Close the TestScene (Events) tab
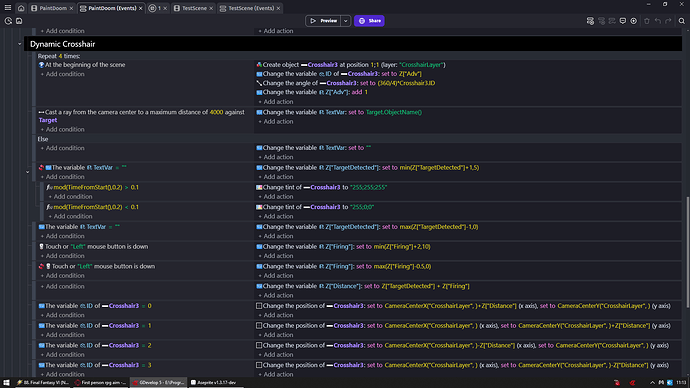 point(278,8)
